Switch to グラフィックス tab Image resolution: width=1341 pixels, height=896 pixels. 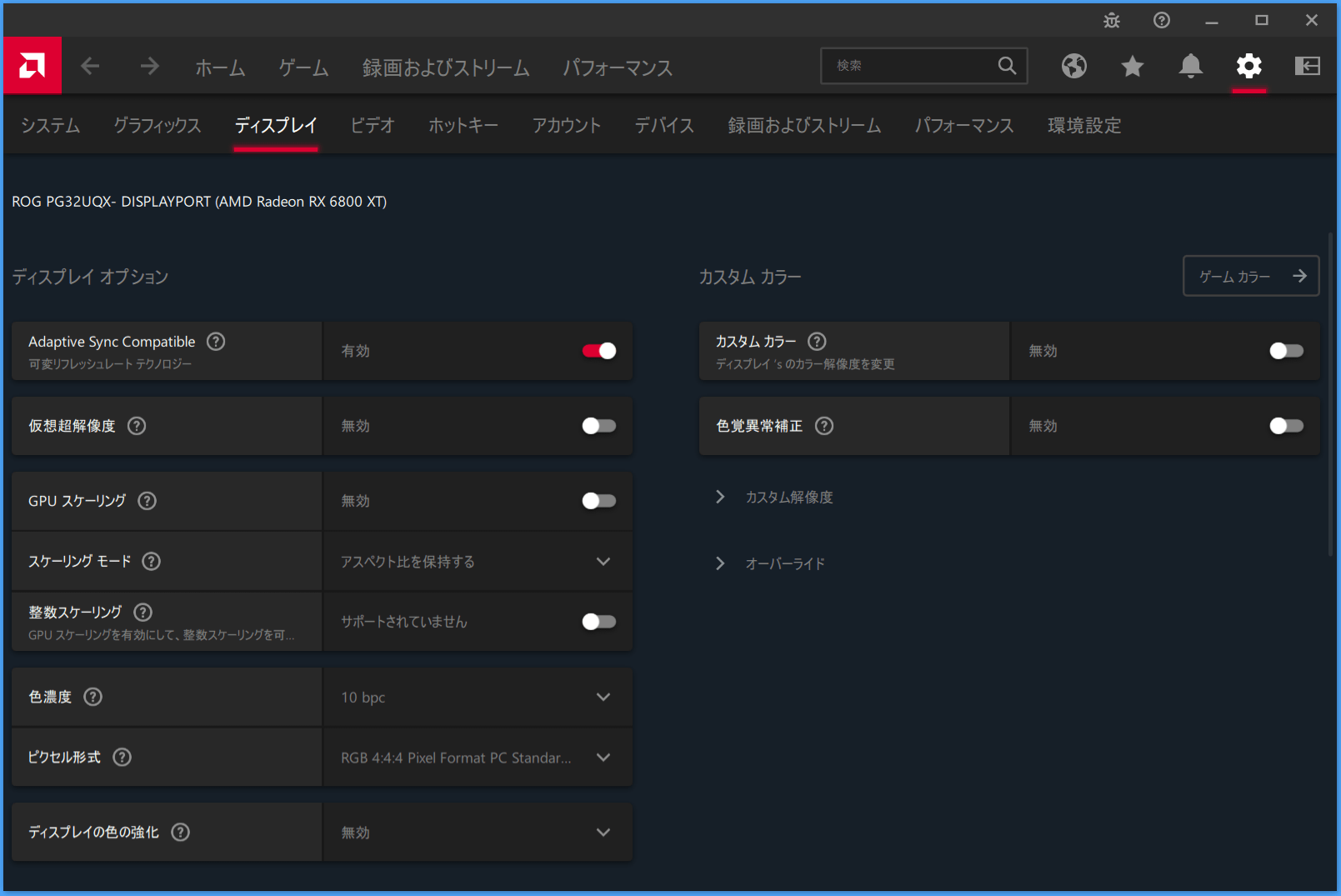coord(158,125)
